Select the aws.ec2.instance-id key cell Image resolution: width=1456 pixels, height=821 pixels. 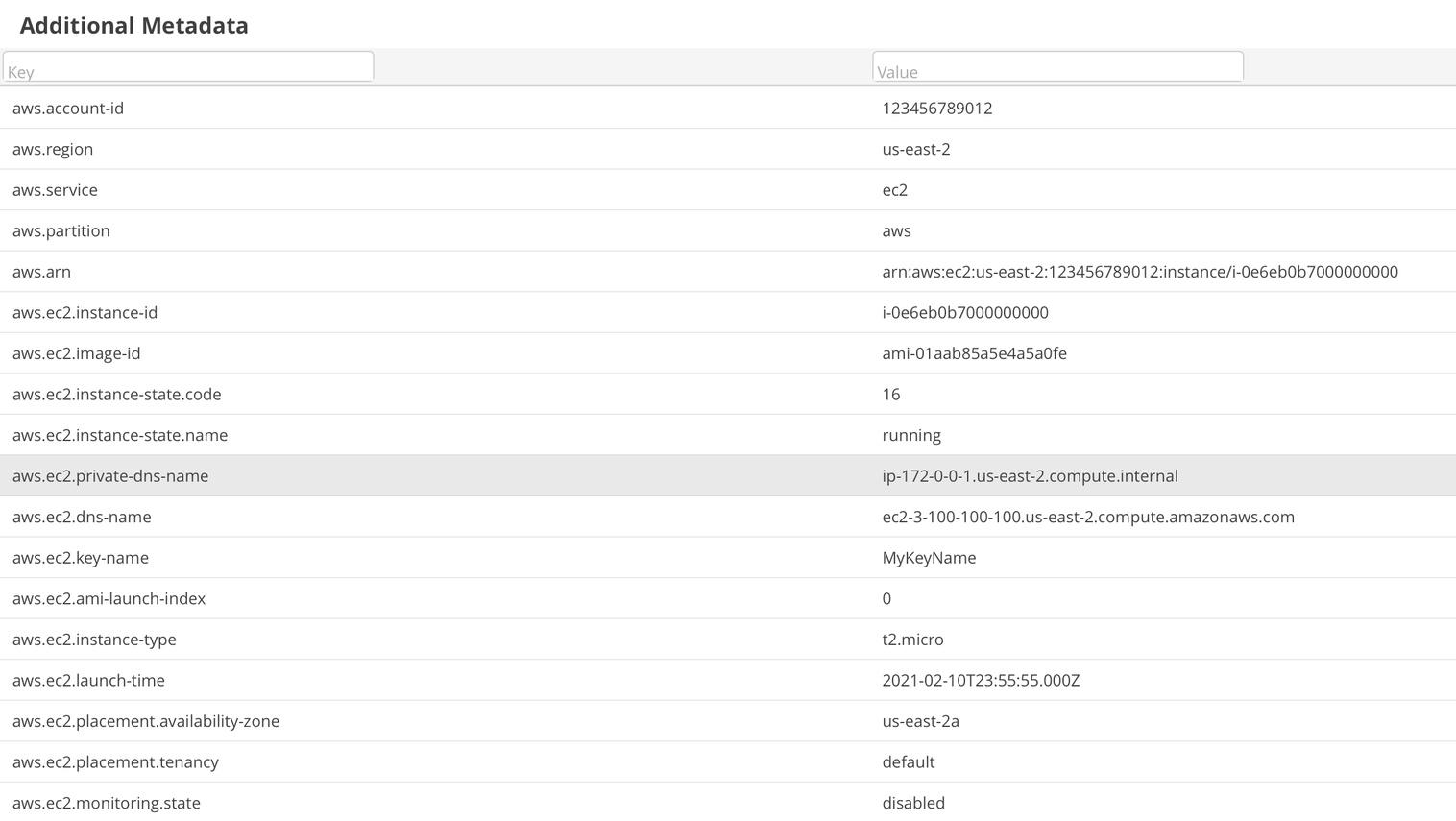(x=85, y=313)
